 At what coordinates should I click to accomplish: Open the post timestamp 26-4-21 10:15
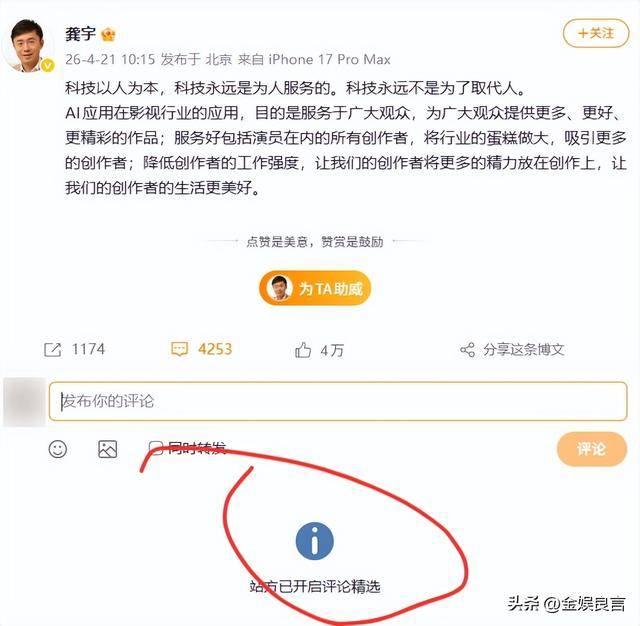(x=110, y=60)
